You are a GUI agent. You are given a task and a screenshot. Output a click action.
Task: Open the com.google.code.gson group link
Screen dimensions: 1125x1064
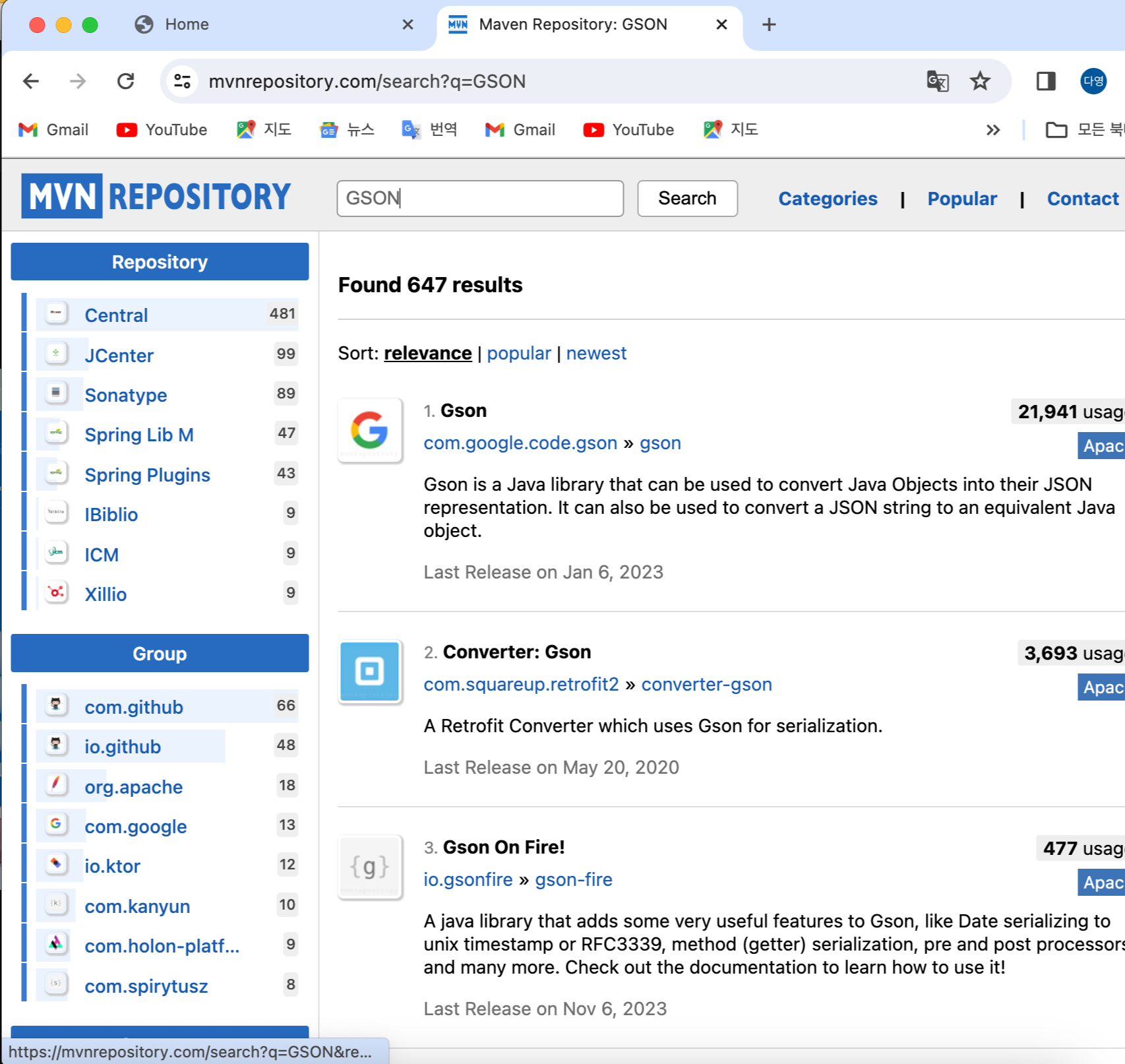(x=520, y=443)
